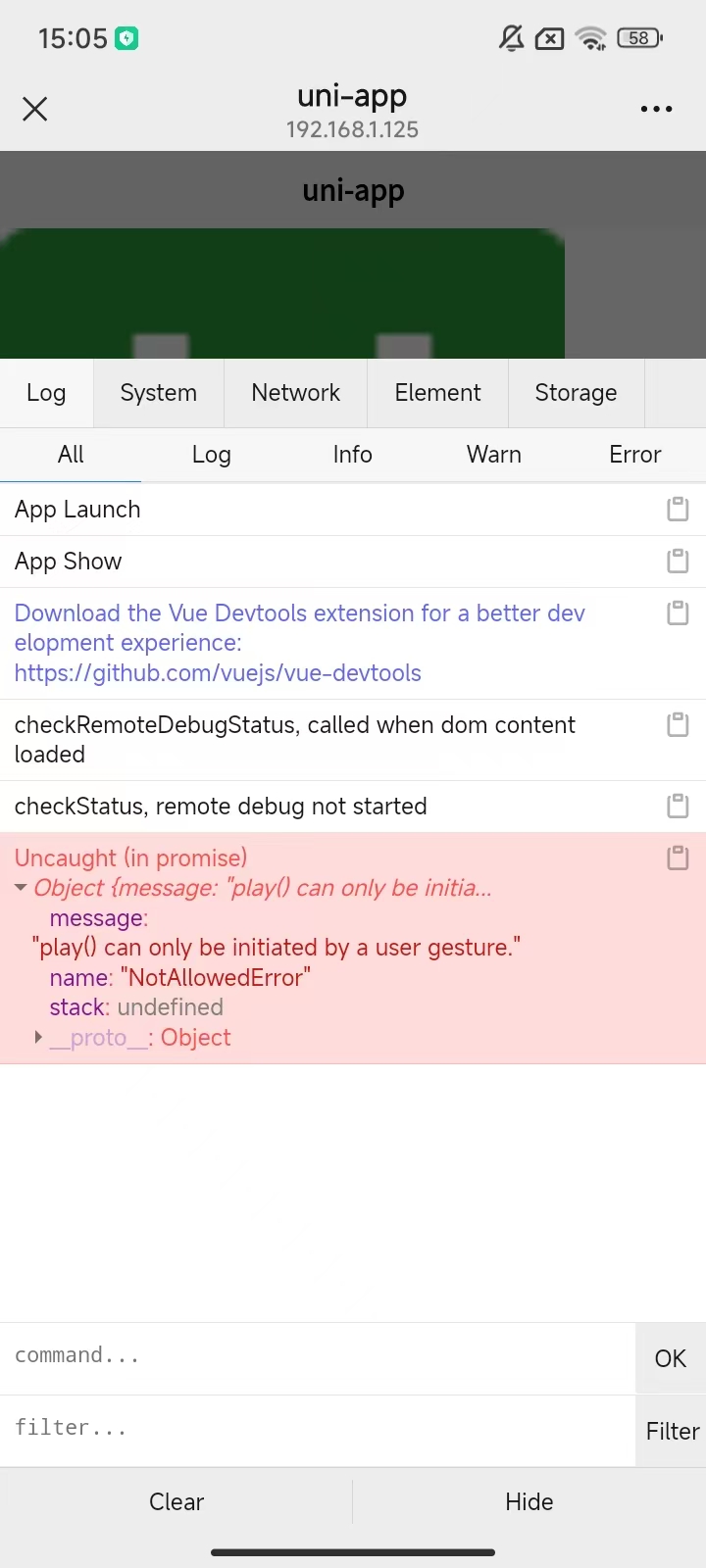The height and width of the screenshot is (1568, 706).
Task: Copy the App Show log entry
Action: tap(678, 561)
